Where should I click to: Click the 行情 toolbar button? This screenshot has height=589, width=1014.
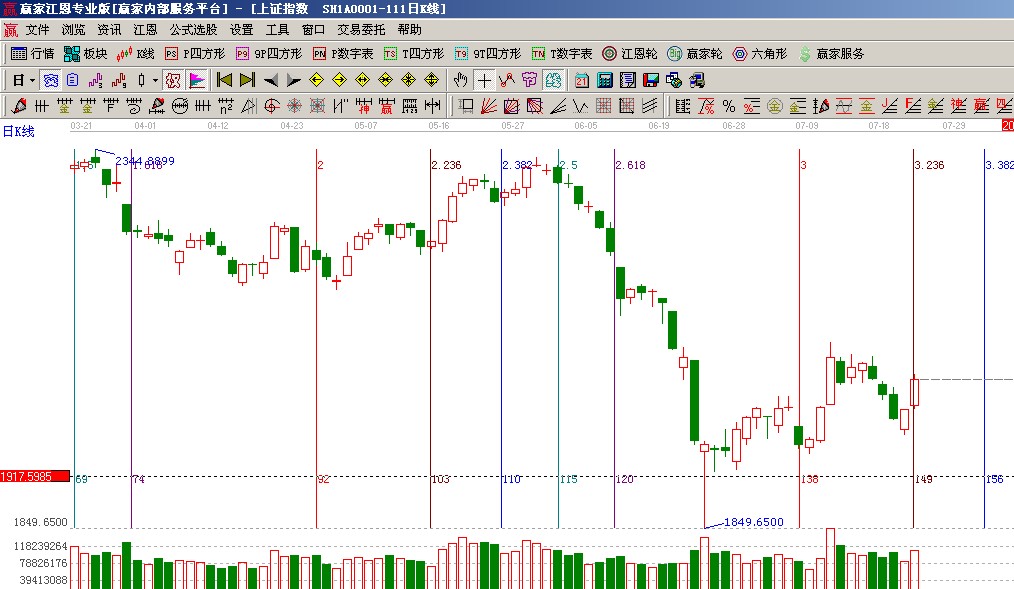tap(33, 53)
